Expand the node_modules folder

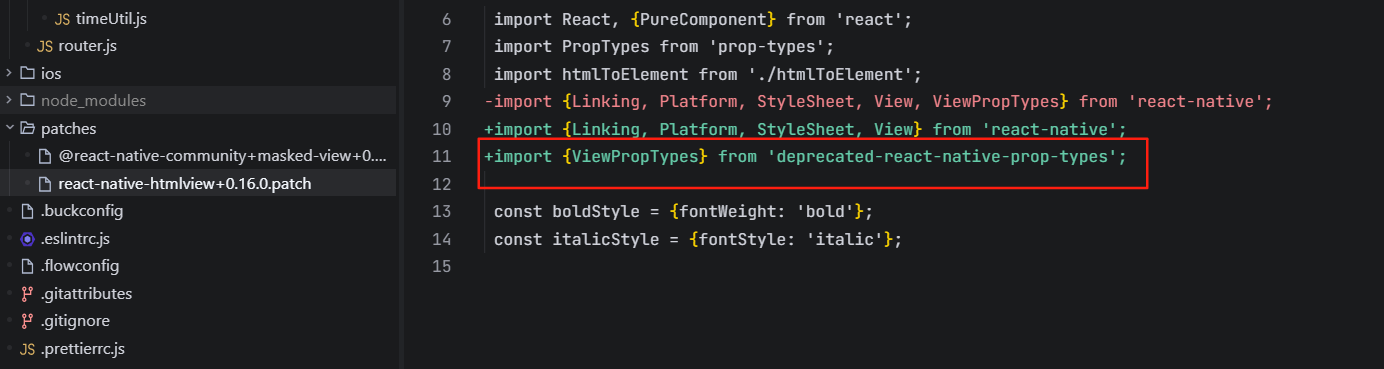point(93,101)
